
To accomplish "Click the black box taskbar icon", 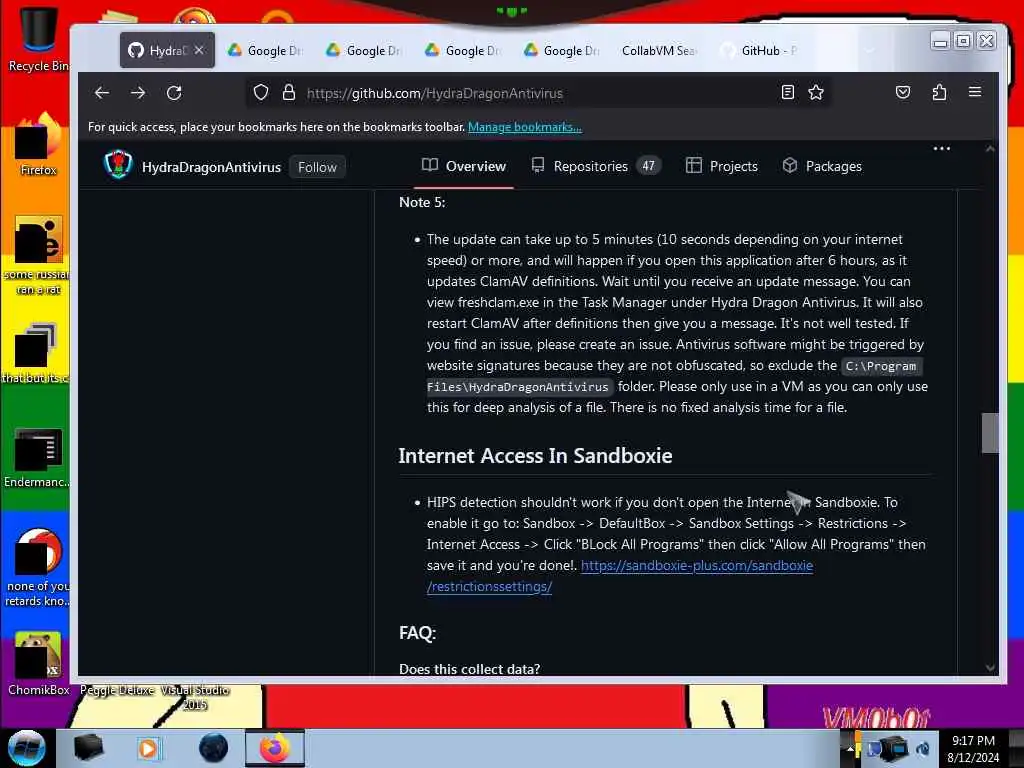I will click(x=88, y=748).
